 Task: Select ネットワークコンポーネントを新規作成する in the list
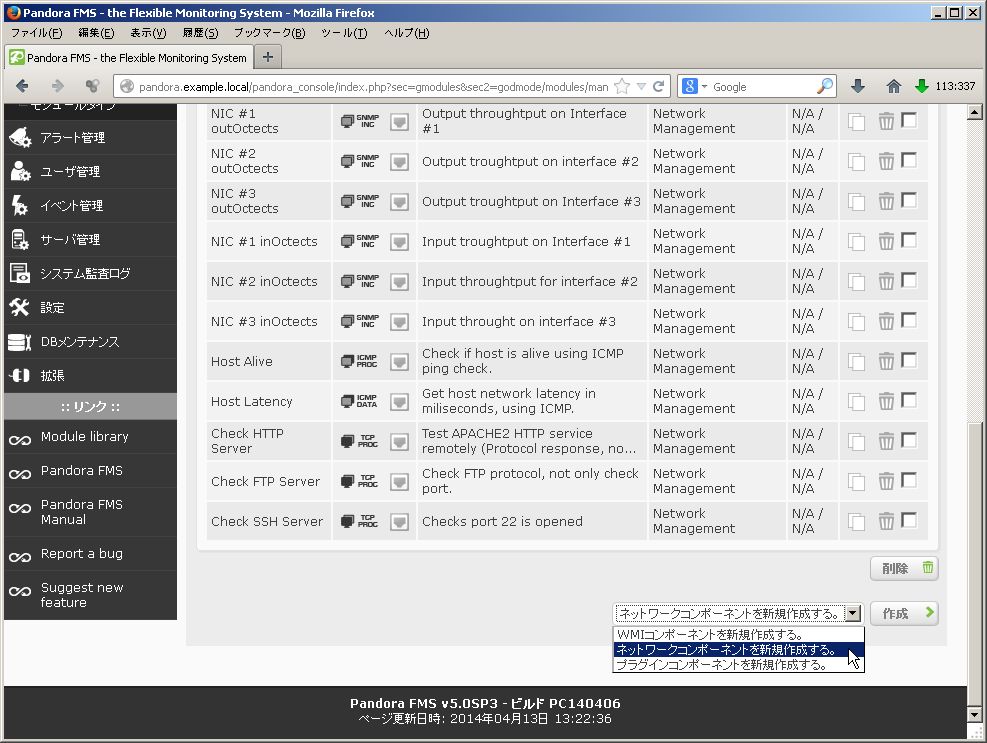pyautogui.click(x=738, y=650)
